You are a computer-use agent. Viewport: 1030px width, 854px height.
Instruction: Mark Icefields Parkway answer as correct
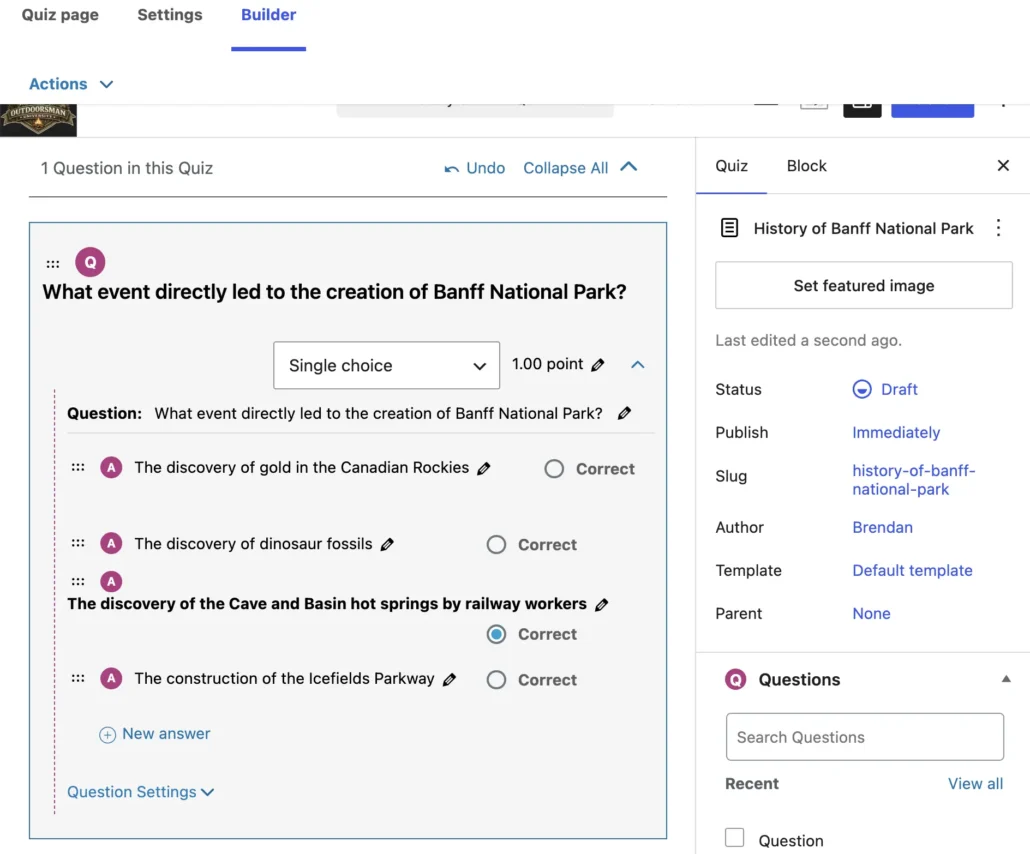(496, 680)
